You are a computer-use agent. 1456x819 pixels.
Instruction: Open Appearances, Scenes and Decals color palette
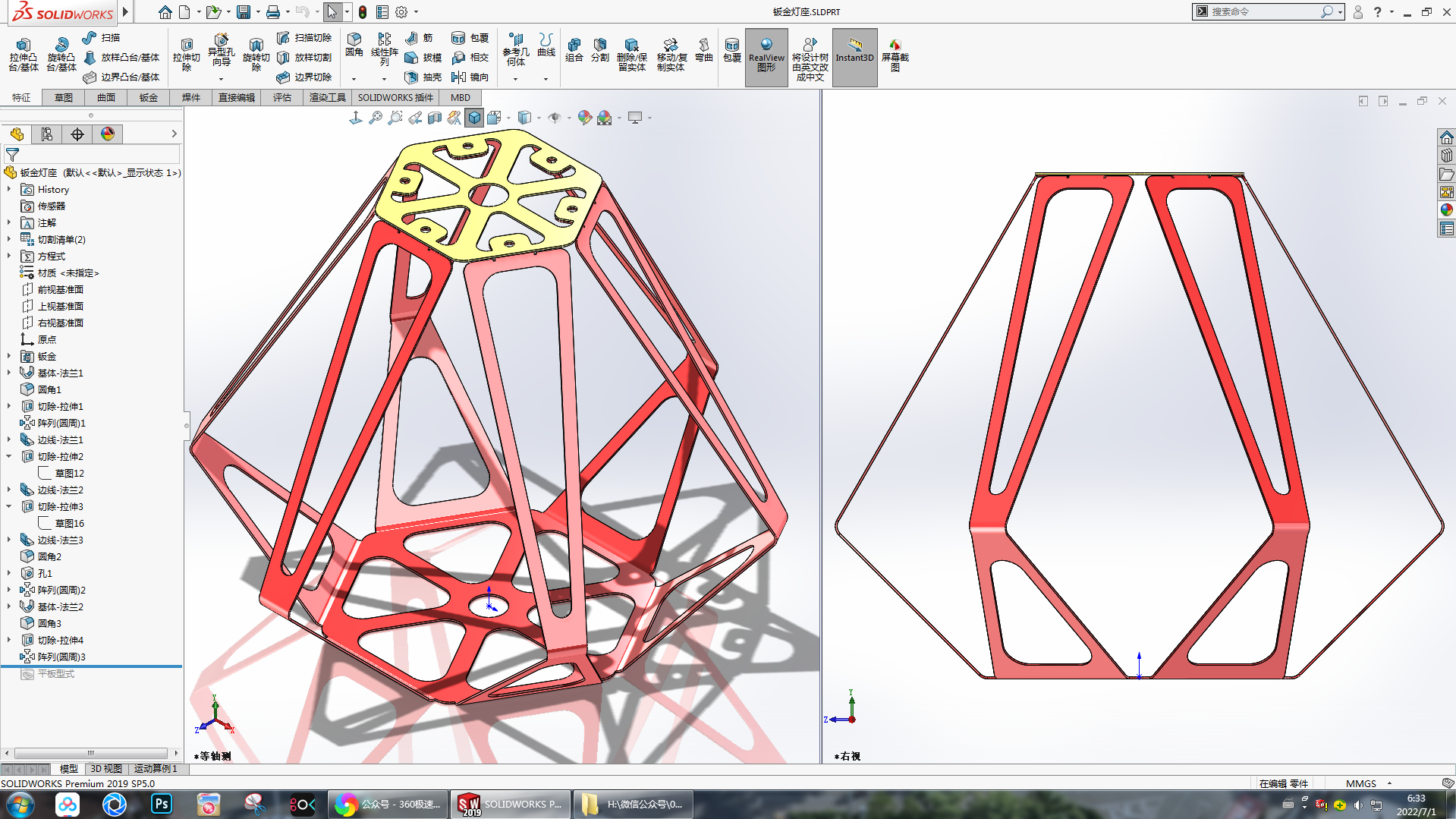[1447, 210]
